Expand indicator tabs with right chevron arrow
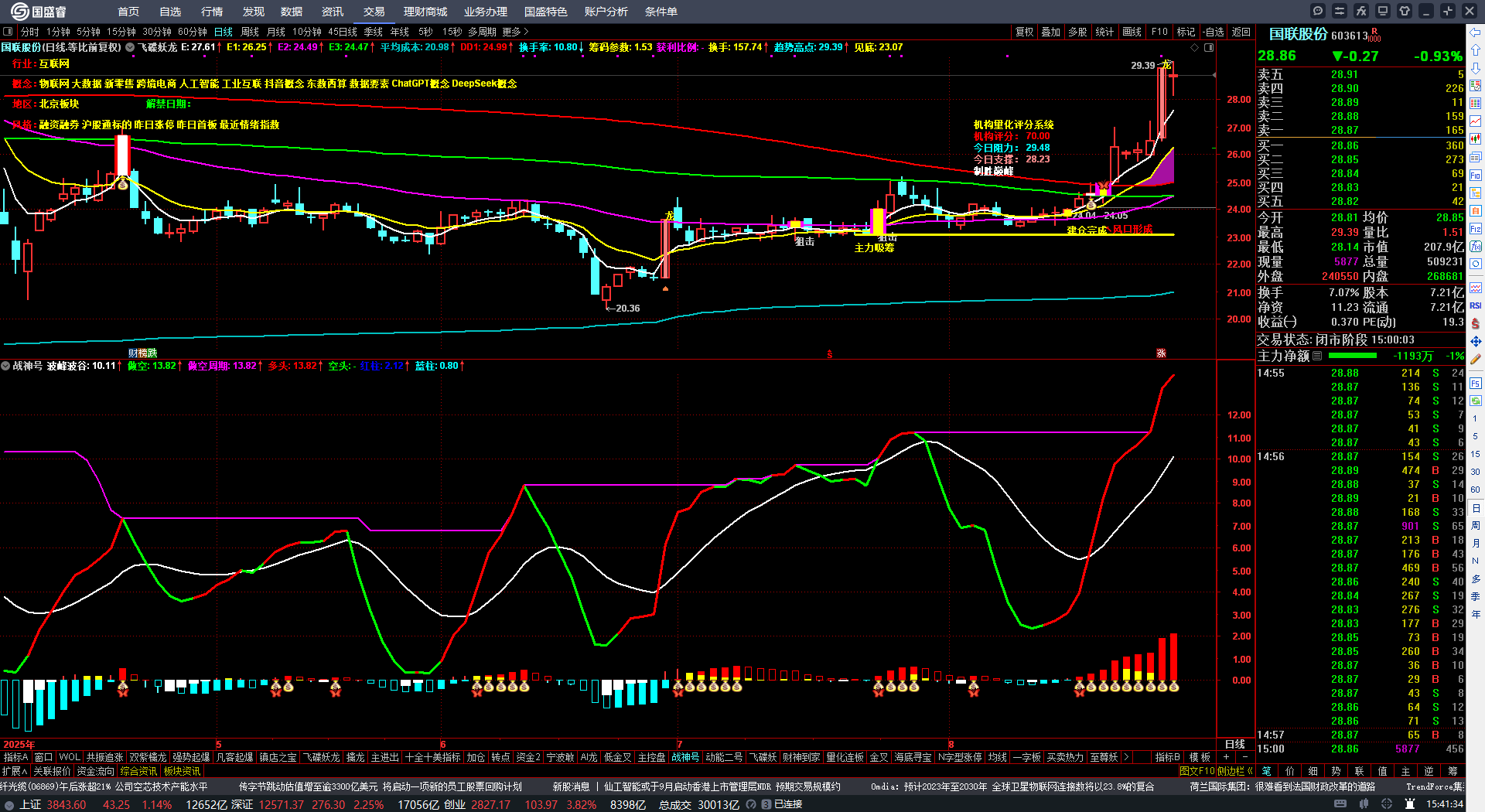The width and height of the screenshot is (1485, 812). (1126, 757)
